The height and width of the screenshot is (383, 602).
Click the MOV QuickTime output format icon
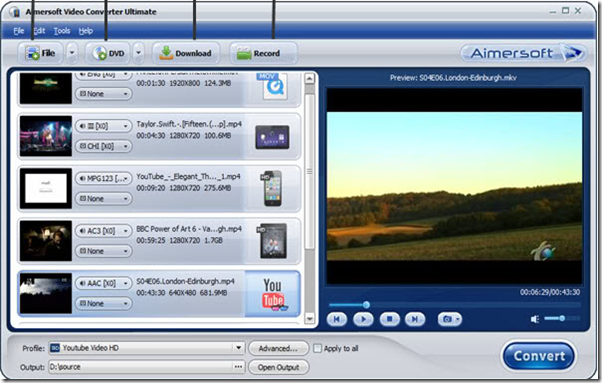pyautogui.click(x=273, y=86)
